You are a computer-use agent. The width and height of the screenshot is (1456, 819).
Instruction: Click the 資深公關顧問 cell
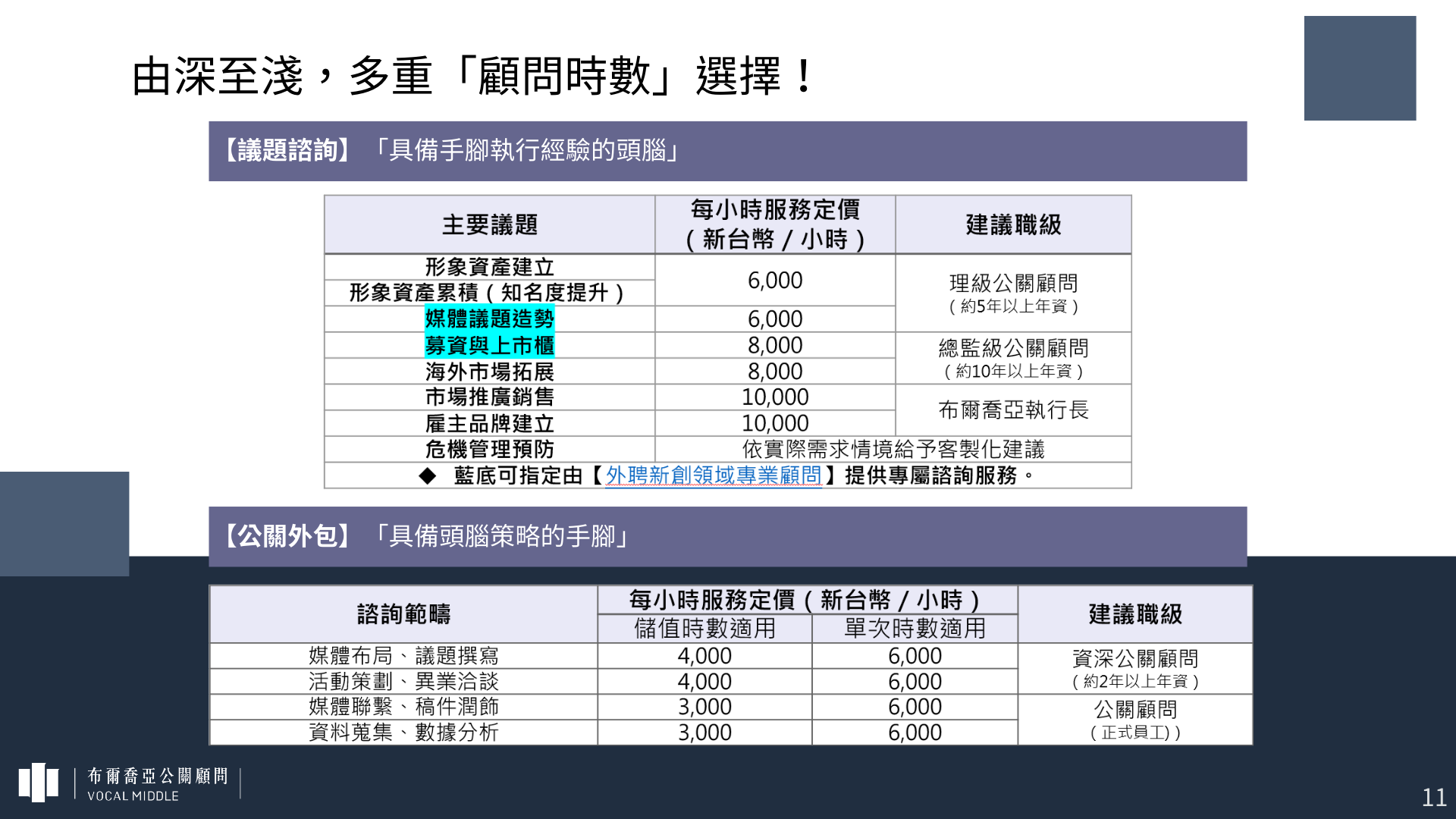pyautogui.click(x=1134, y=668)
